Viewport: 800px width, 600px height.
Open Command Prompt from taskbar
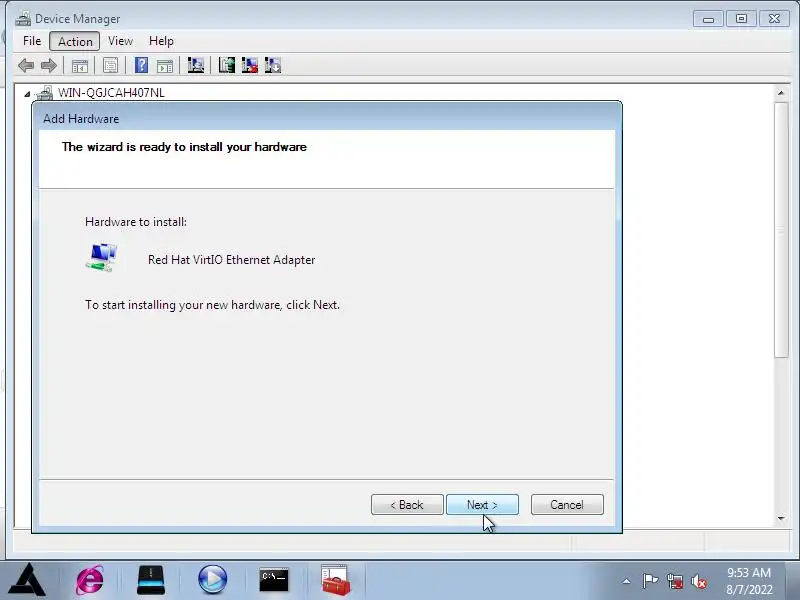coord(274,580)
